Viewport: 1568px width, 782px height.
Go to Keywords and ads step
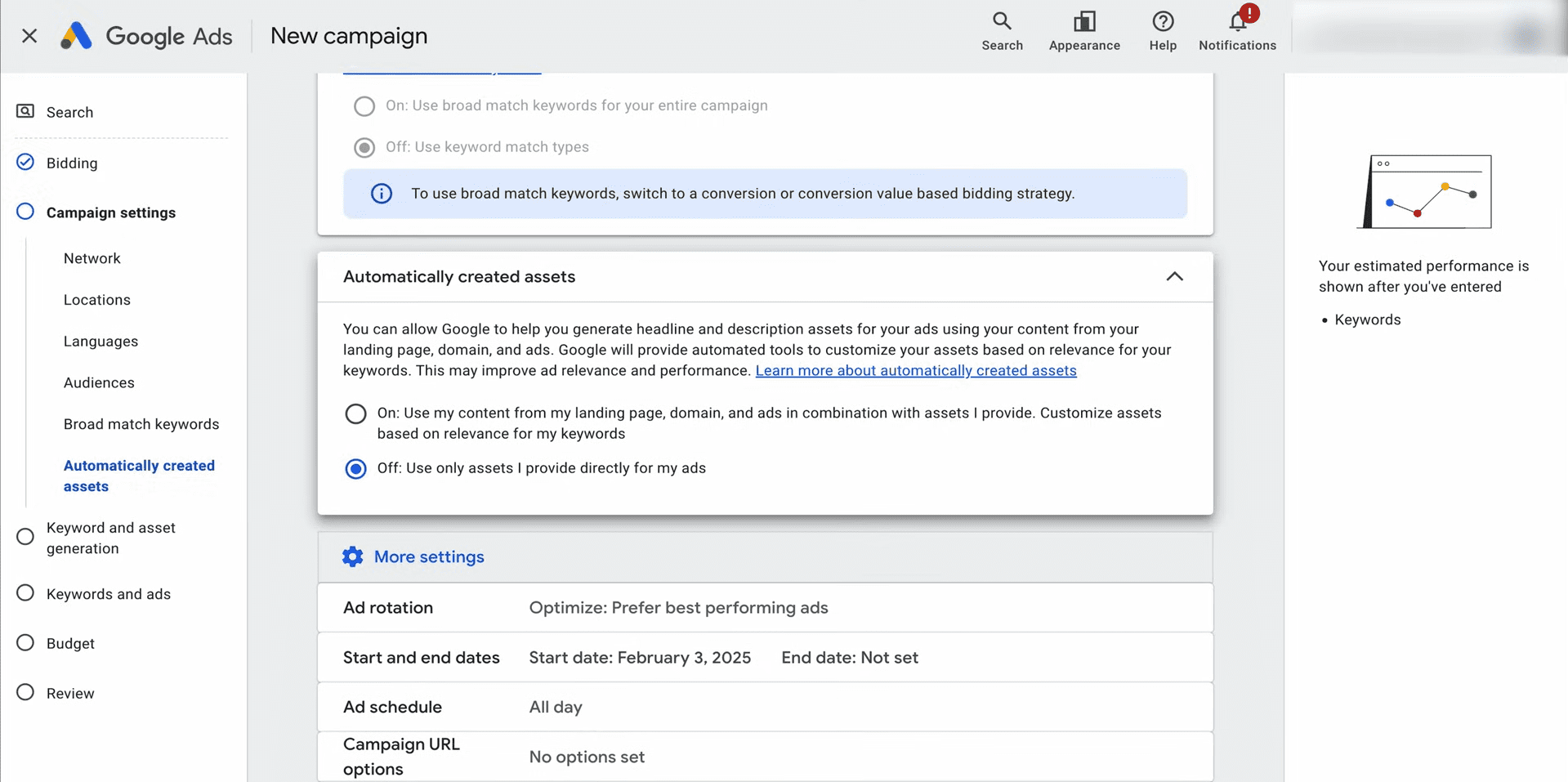[109, 594]
